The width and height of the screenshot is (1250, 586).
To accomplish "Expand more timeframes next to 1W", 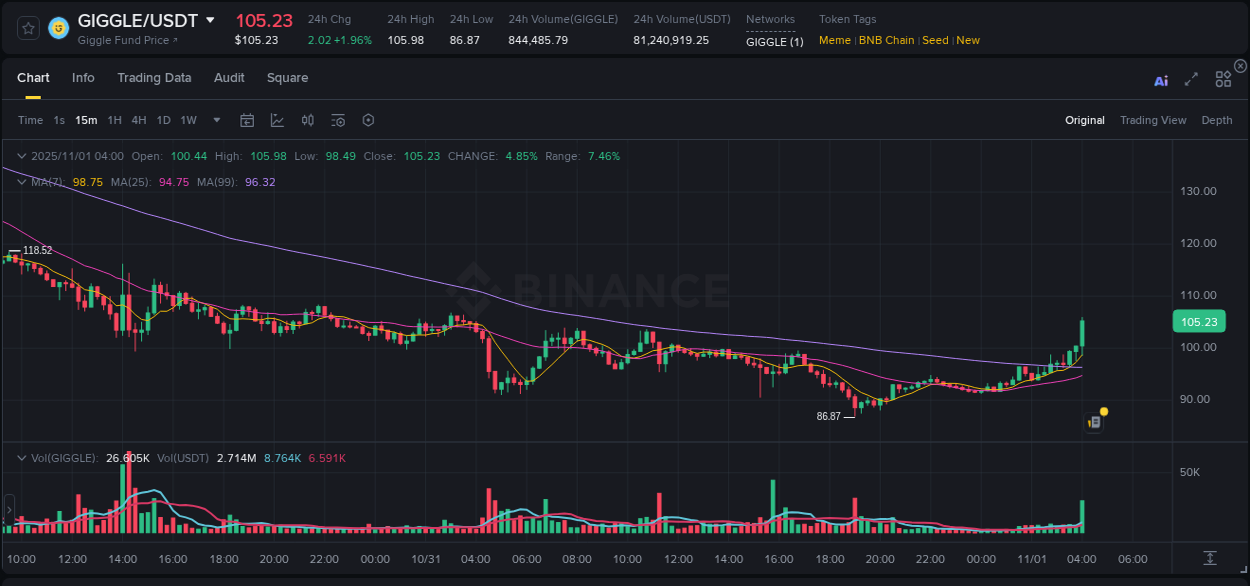I will tap(215, 120).
